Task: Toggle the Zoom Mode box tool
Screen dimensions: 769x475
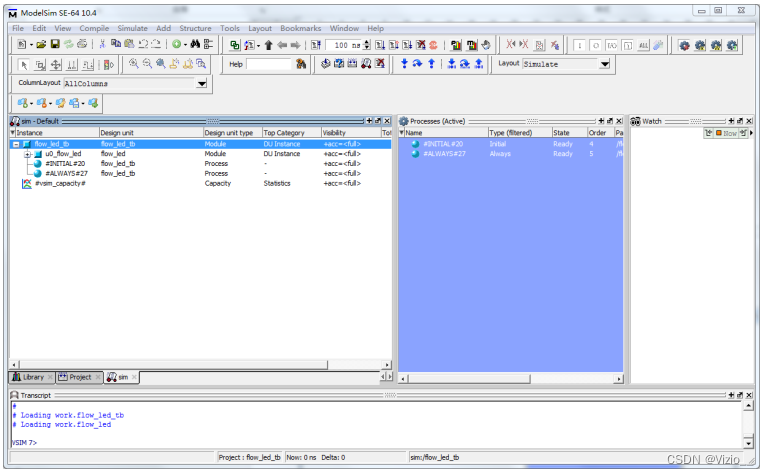Action: pyautogui.click(x=40, y=65)
